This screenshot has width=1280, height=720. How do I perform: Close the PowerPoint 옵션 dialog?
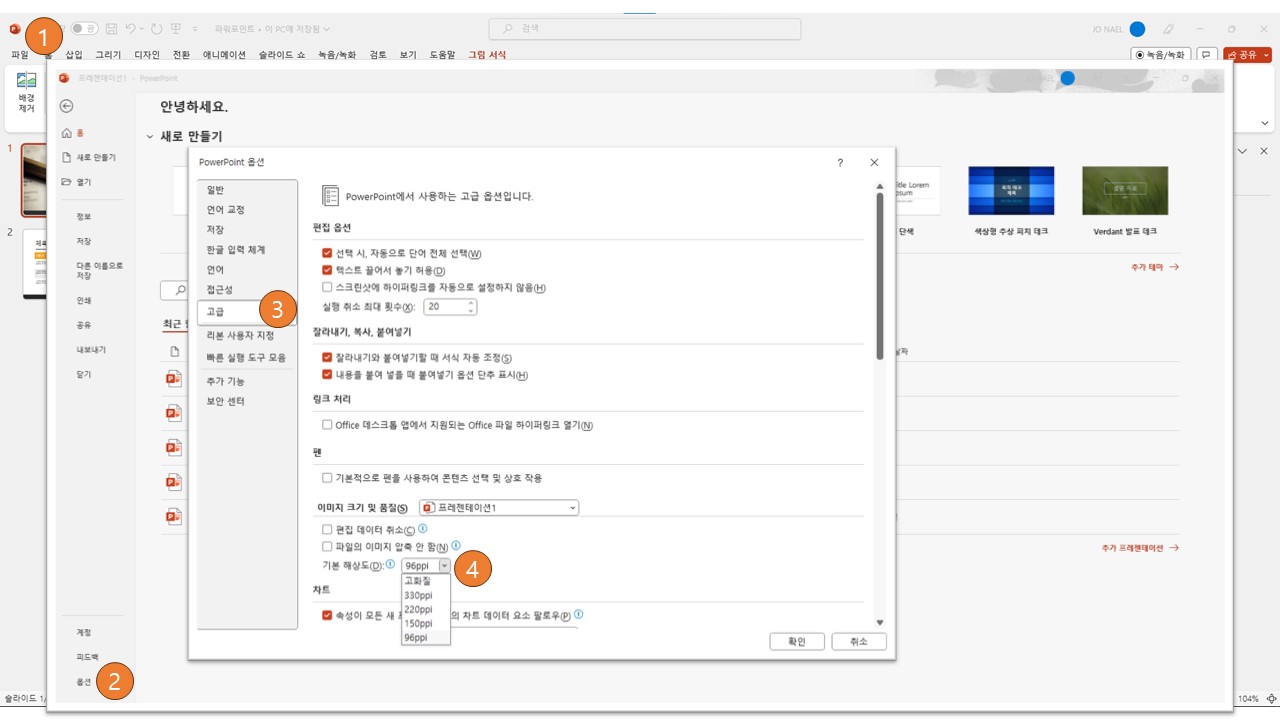tap(874, 162)
